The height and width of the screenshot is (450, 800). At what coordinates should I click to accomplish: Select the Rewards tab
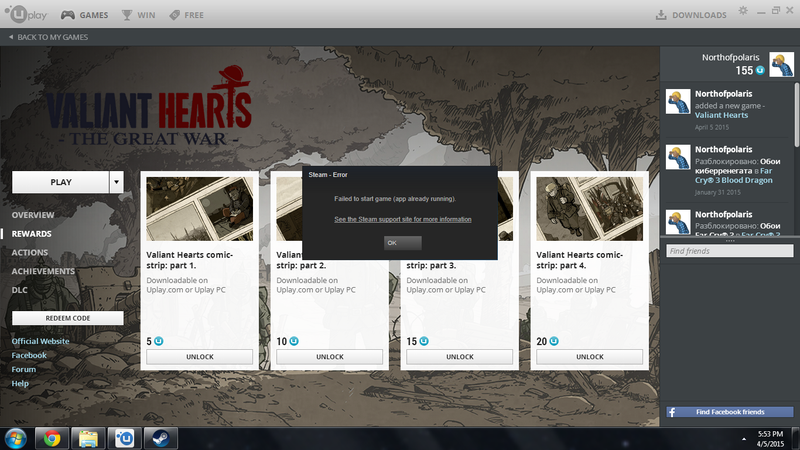[32, 234]
